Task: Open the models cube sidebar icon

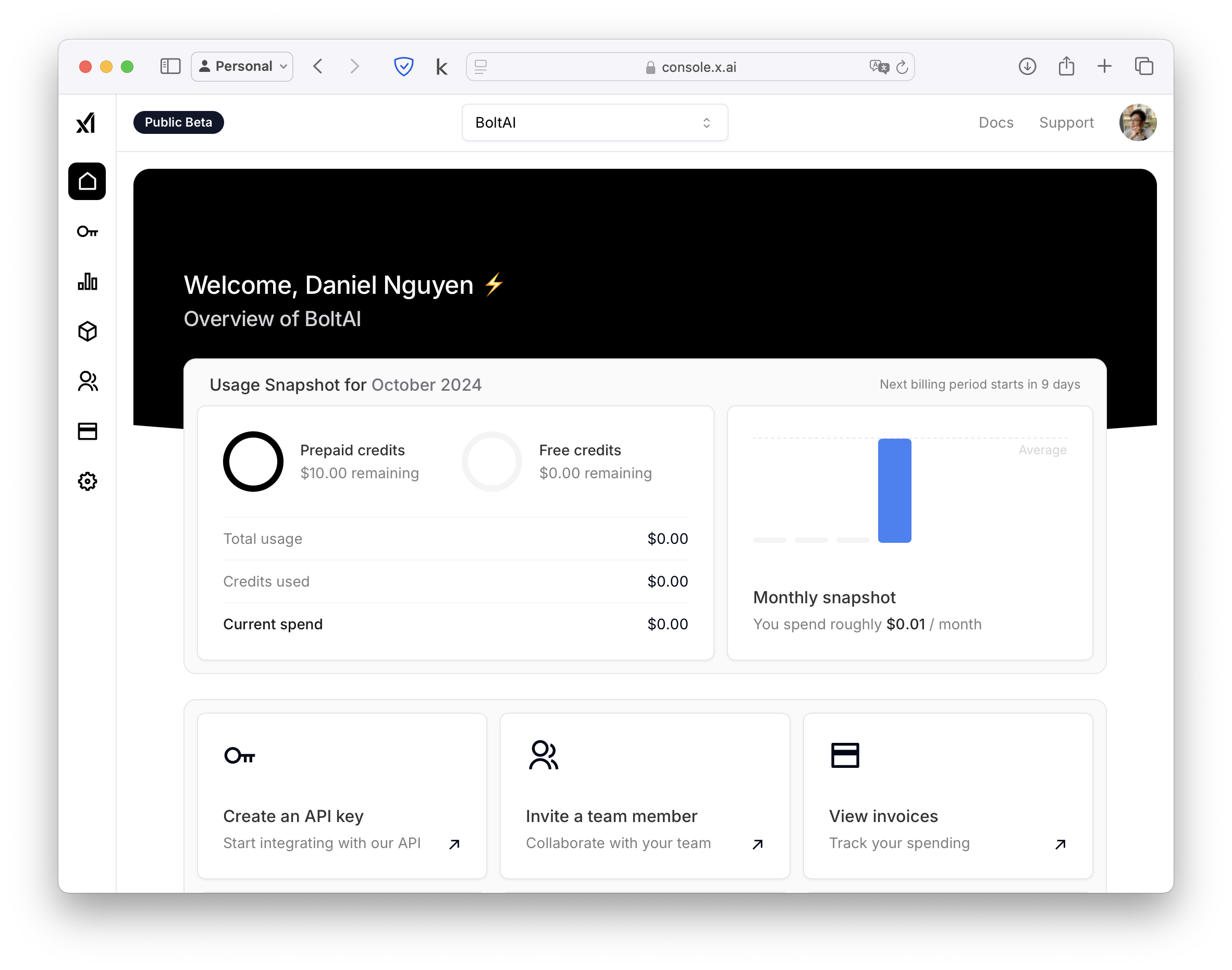Action: tap(87, 332)
